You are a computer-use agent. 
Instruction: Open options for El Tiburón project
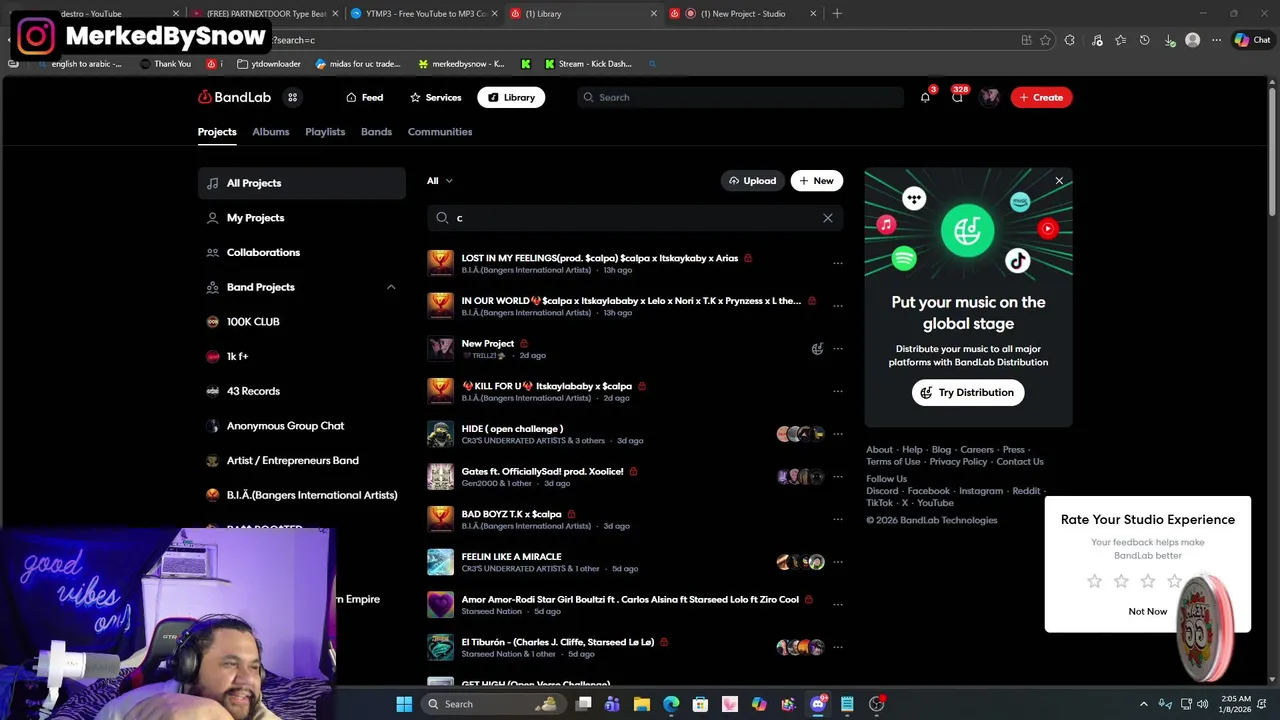(x=838, y=648)
